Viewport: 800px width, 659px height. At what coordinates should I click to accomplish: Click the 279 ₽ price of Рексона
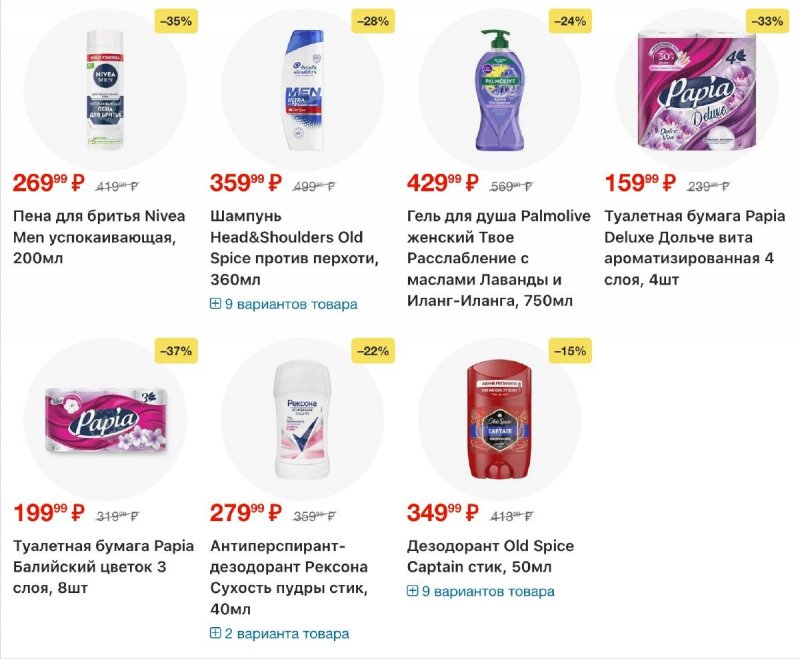245,514
